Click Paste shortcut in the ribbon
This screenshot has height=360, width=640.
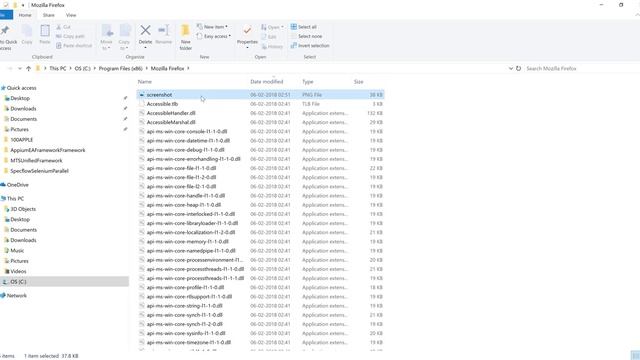pos(74,46)
